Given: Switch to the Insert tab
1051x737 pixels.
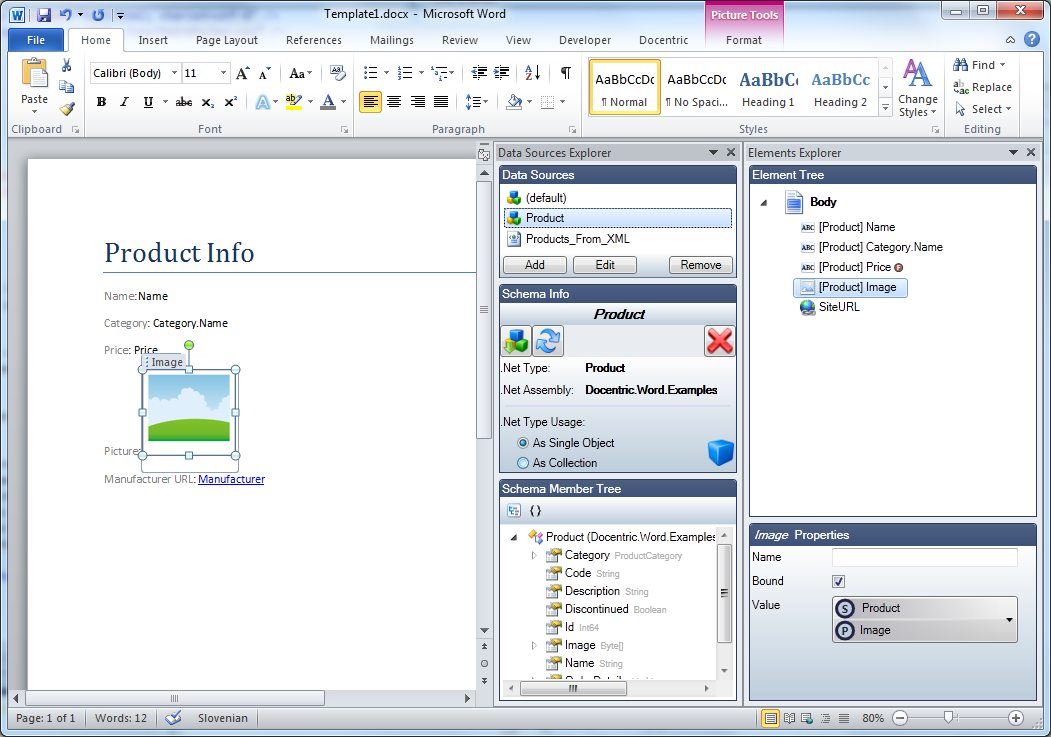Looking at the screenshot, I should click(x=153, y=40).
